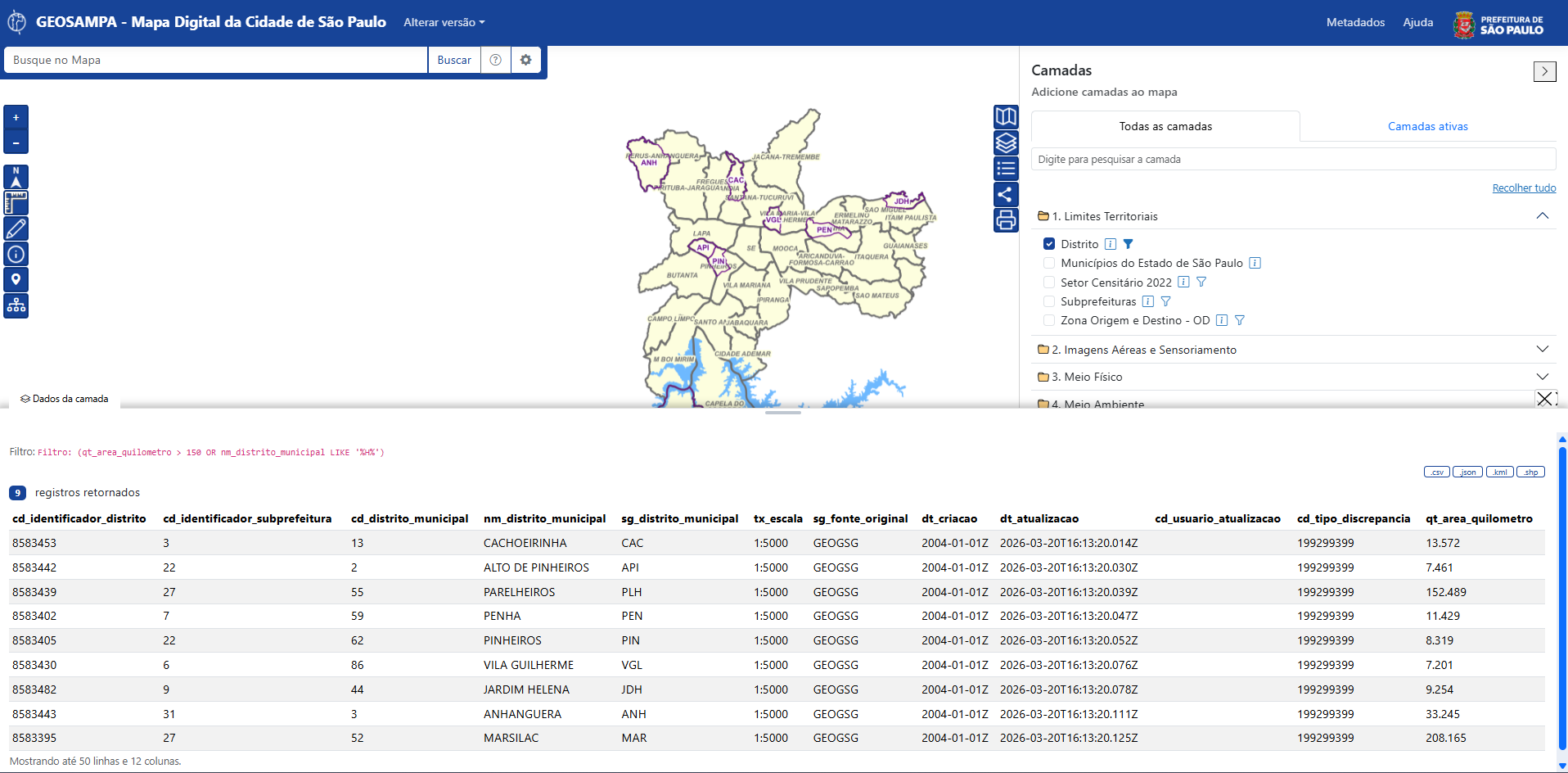
Task: Show info for Distrito layer
Action: coord(1110,244)
